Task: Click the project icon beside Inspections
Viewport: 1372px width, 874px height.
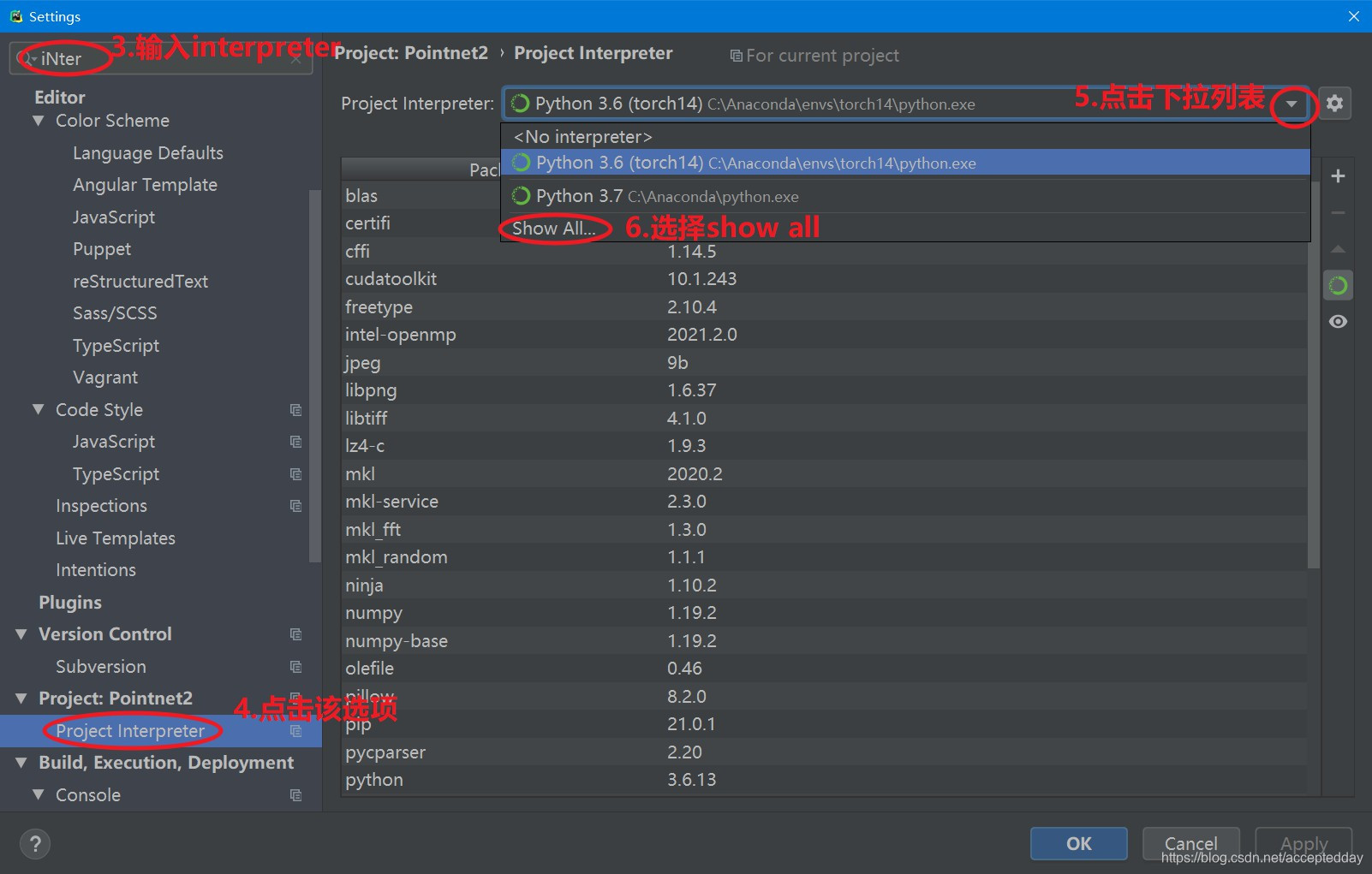Action: [x=295, y=506]
